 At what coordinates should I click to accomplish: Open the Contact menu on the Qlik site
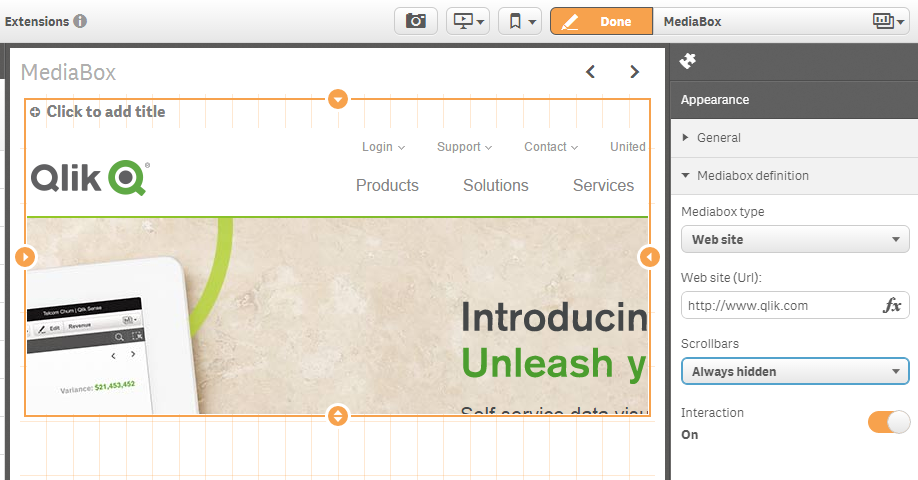click(551, 147)
